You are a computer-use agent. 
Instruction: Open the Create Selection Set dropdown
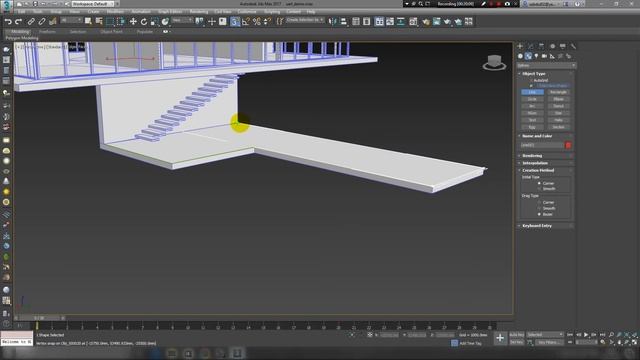pos(305,20)
